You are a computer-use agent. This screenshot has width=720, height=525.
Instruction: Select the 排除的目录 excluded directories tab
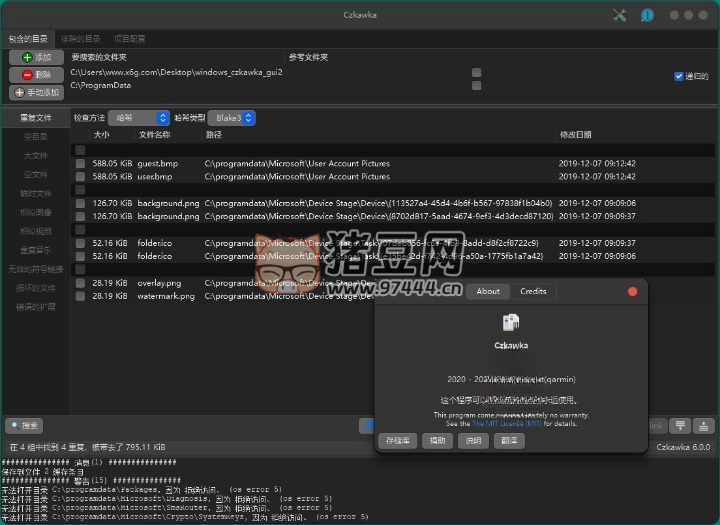click(79, 38)
